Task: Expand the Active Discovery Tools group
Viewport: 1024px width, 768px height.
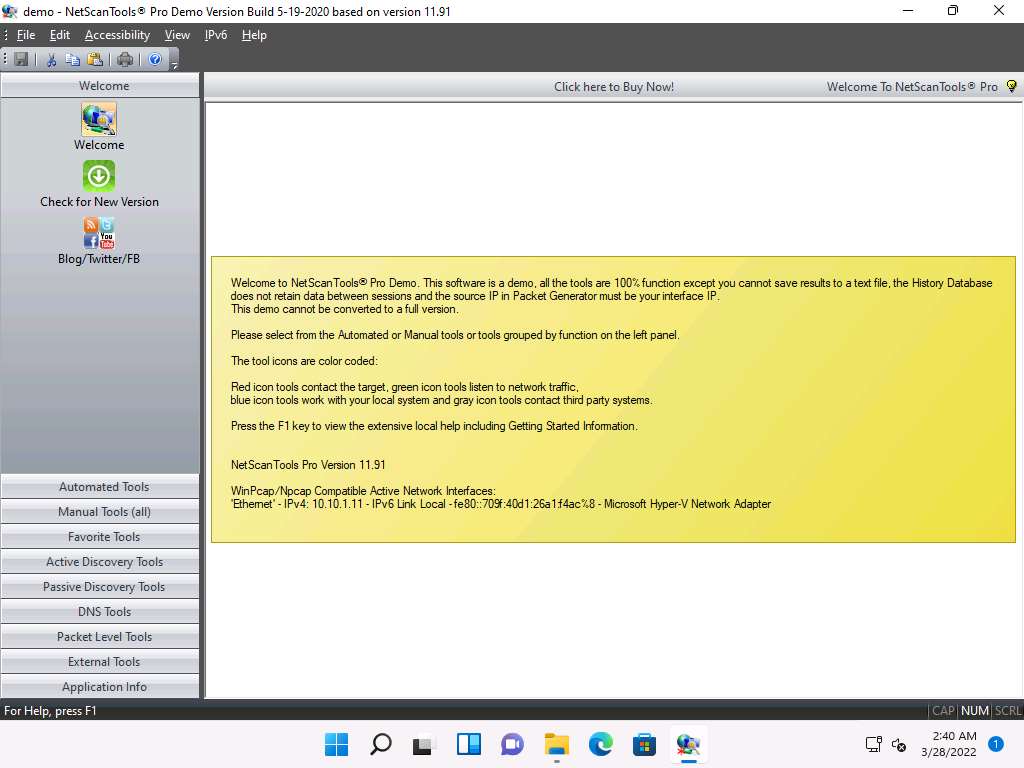Action: point(103,562)
